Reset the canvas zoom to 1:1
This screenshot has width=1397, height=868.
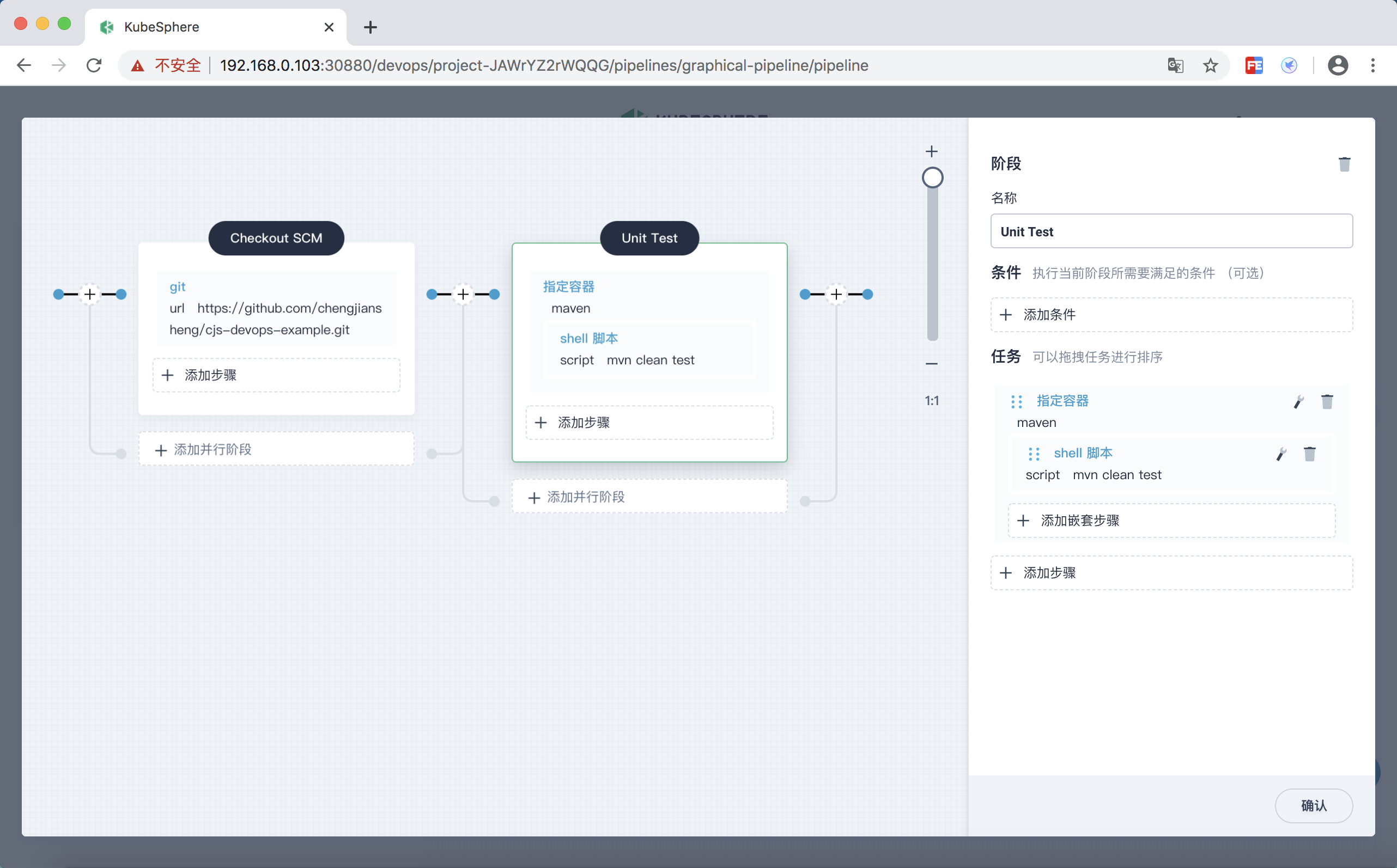[x=932, y=401]
